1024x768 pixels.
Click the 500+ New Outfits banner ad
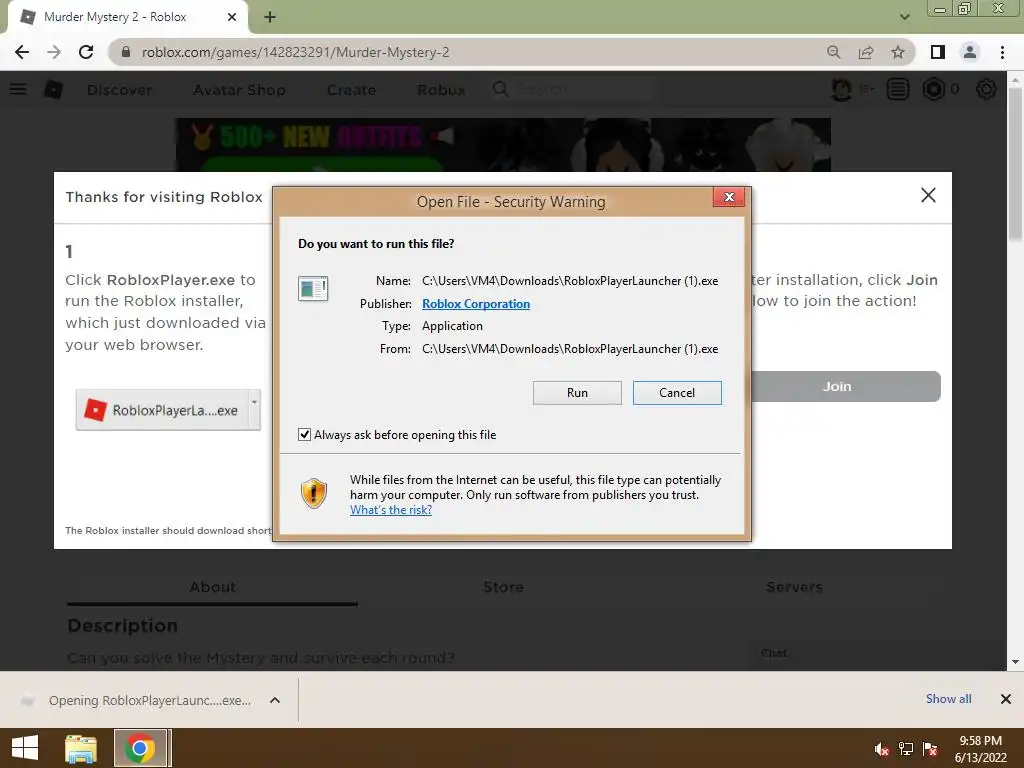[503, 145]
